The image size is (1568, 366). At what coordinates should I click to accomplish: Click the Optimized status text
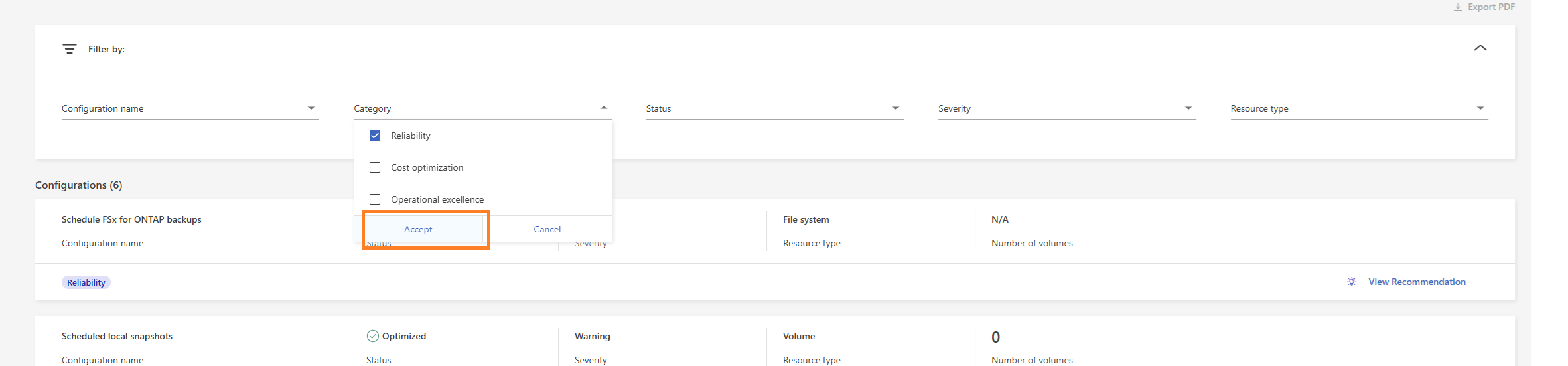404,336
